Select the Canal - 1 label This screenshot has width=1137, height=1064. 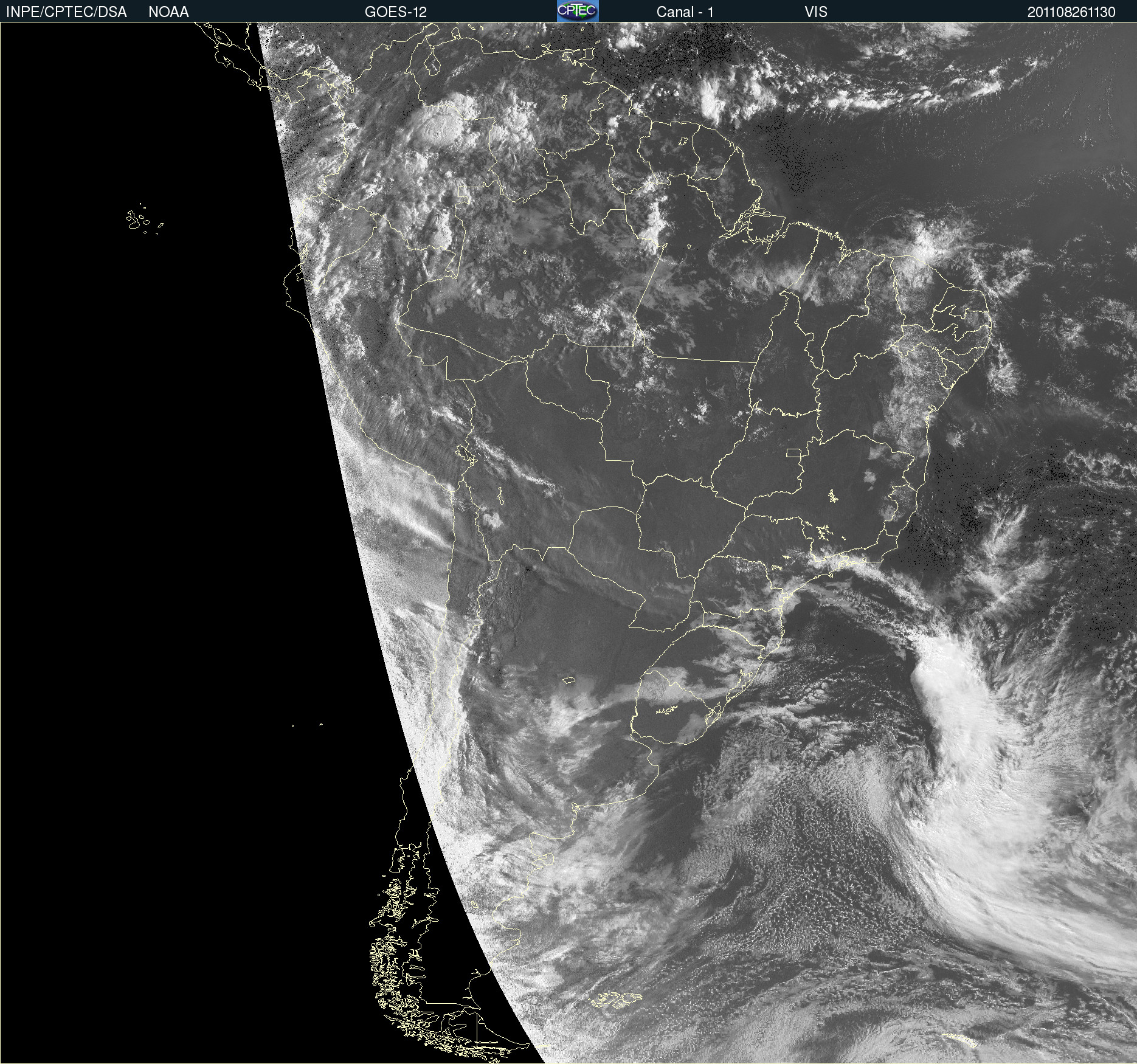[x=685, y=12]
